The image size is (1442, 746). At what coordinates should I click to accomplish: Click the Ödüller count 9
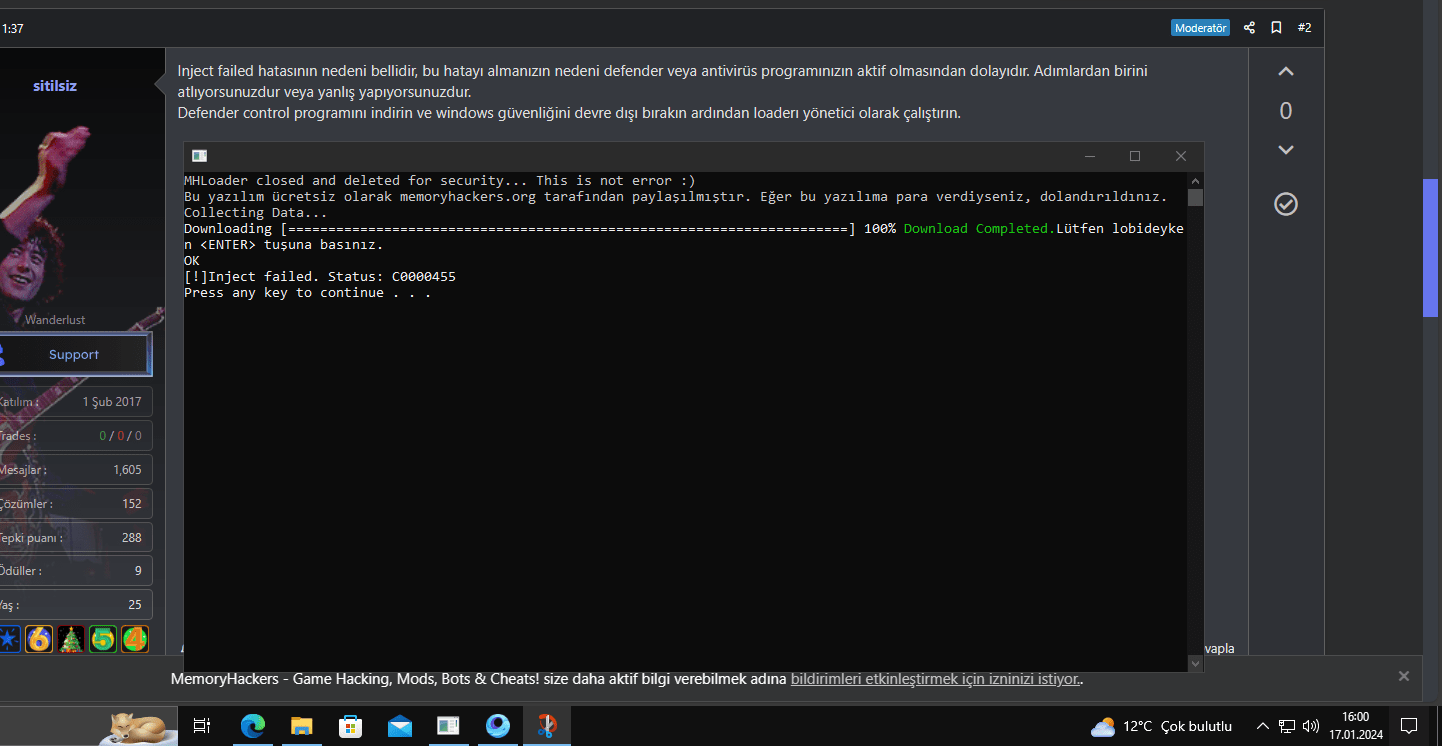click(x=138, y=572)
